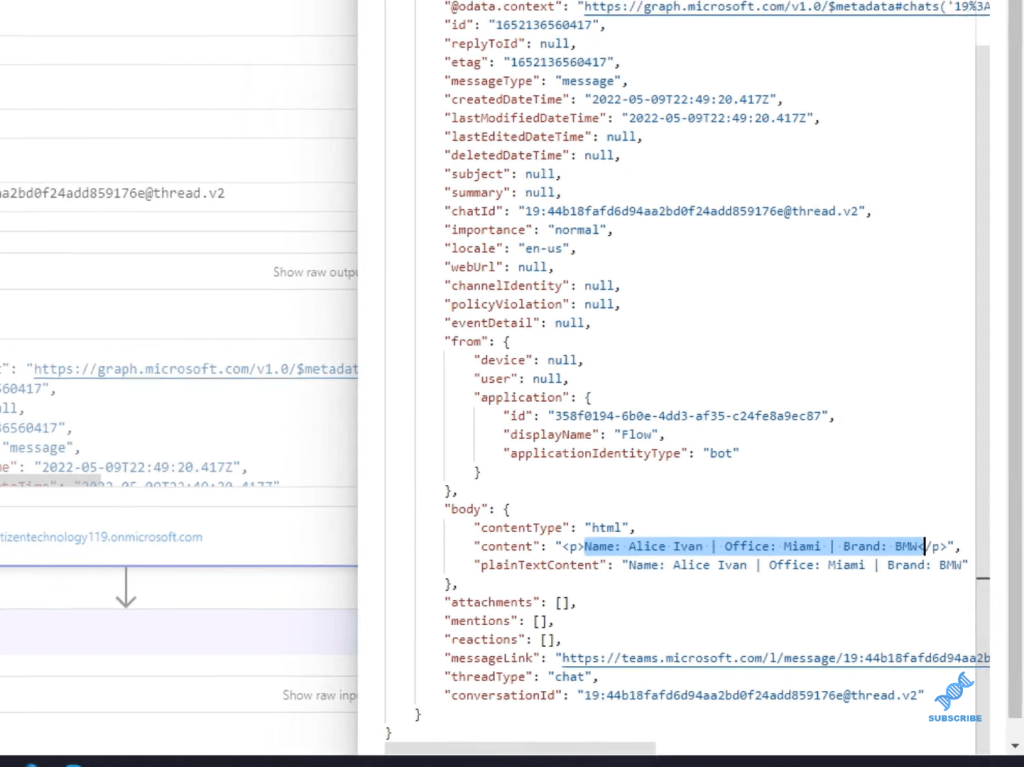Click the "device": null line
This screenshot has height=767, width=1024.
point(528,360)
